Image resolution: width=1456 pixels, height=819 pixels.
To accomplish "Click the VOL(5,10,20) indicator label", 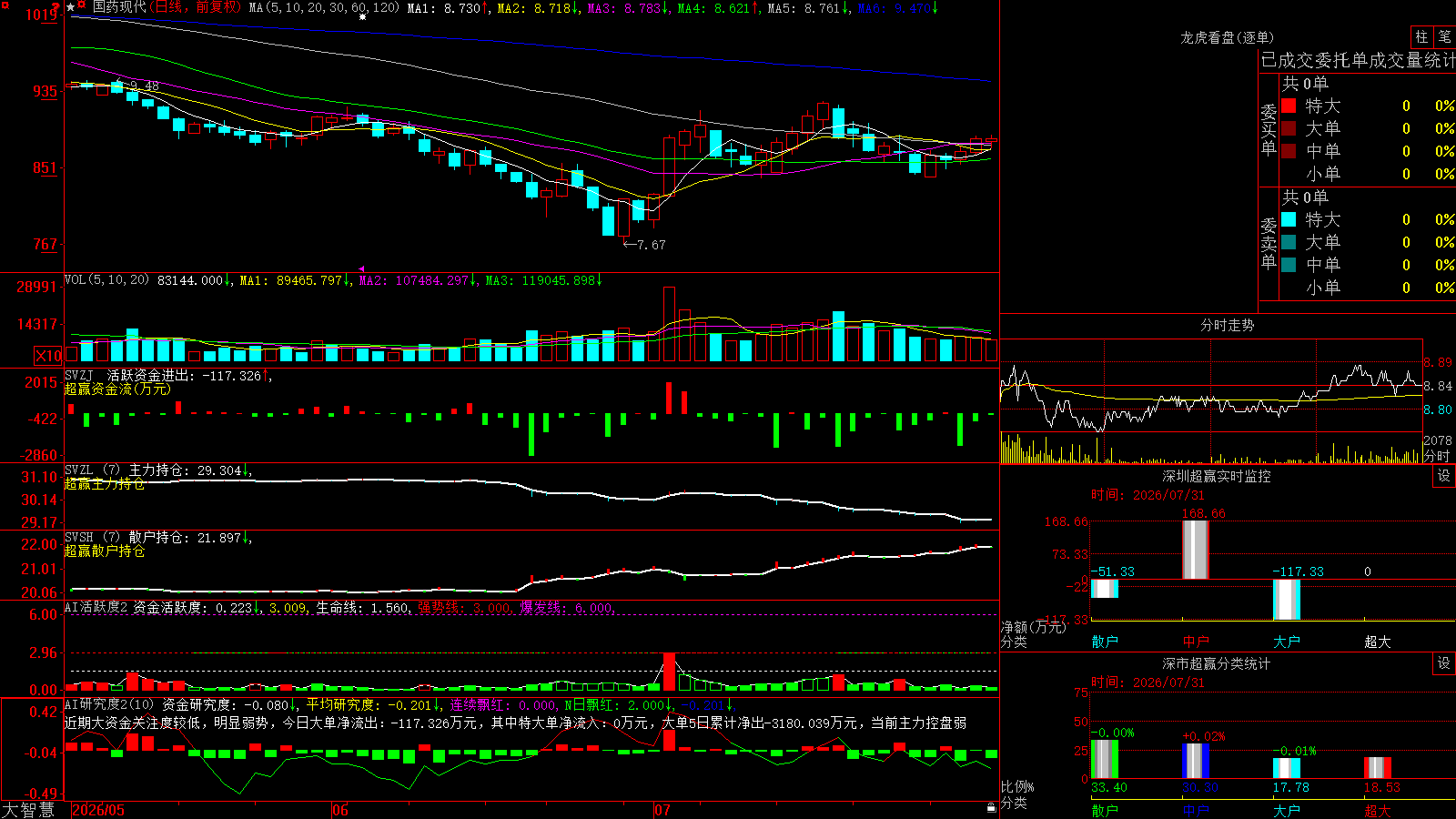I will 106,280.
